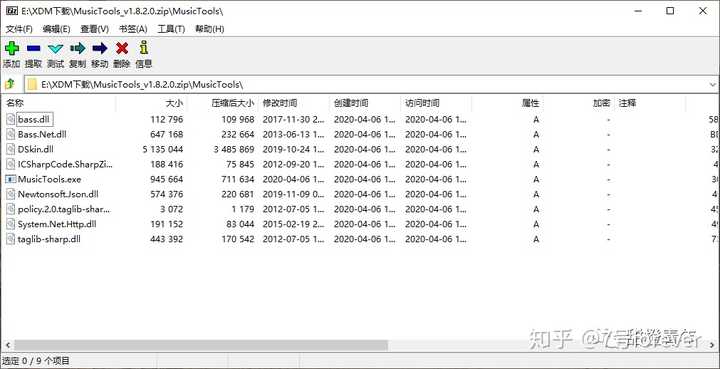Screen dimensions: 720x369
Task: Click the up-folder arrow beside address bar
Action: pos(10,84)
